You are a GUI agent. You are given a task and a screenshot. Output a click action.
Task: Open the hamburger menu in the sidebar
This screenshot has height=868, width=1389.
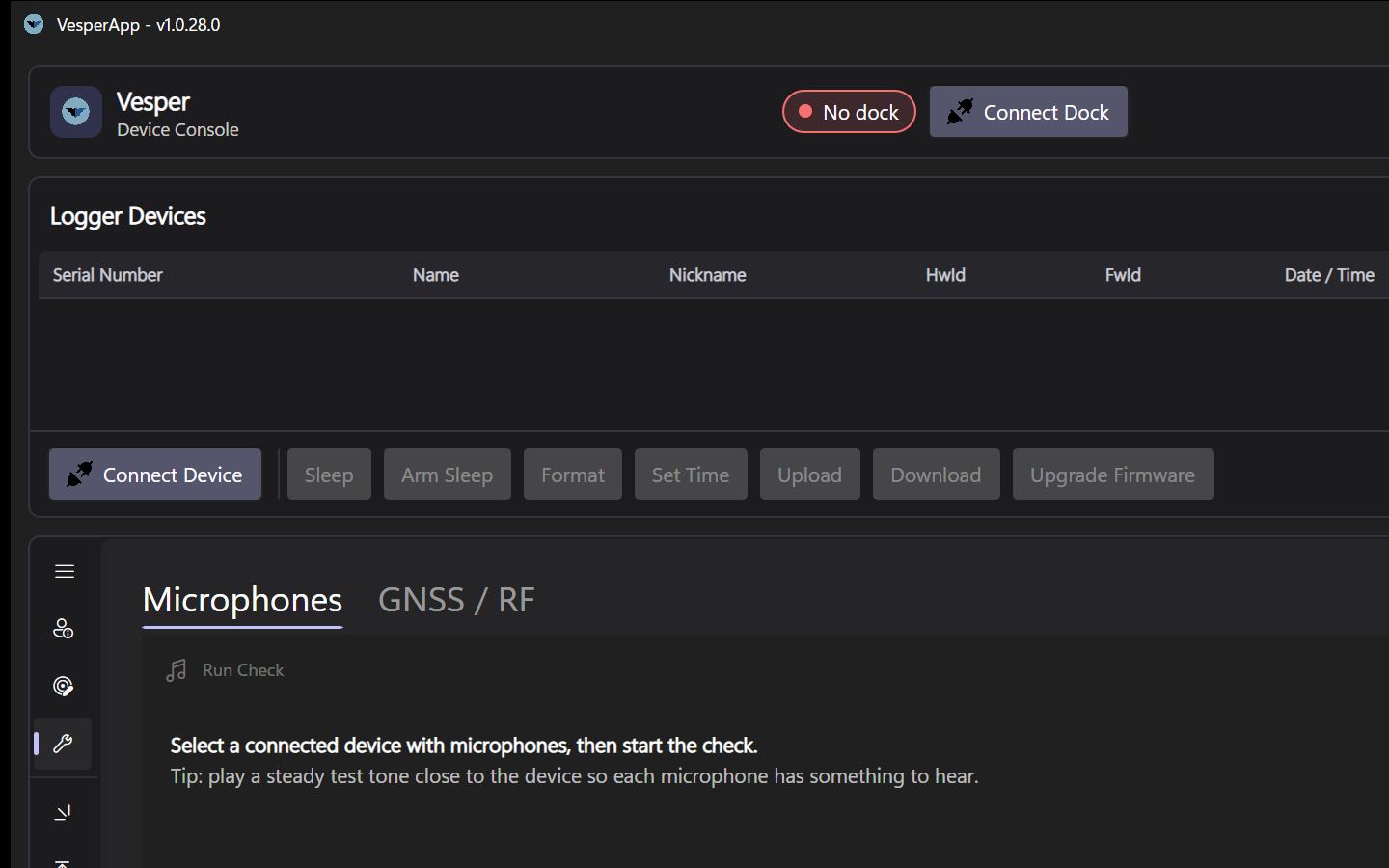coord(65,571)
